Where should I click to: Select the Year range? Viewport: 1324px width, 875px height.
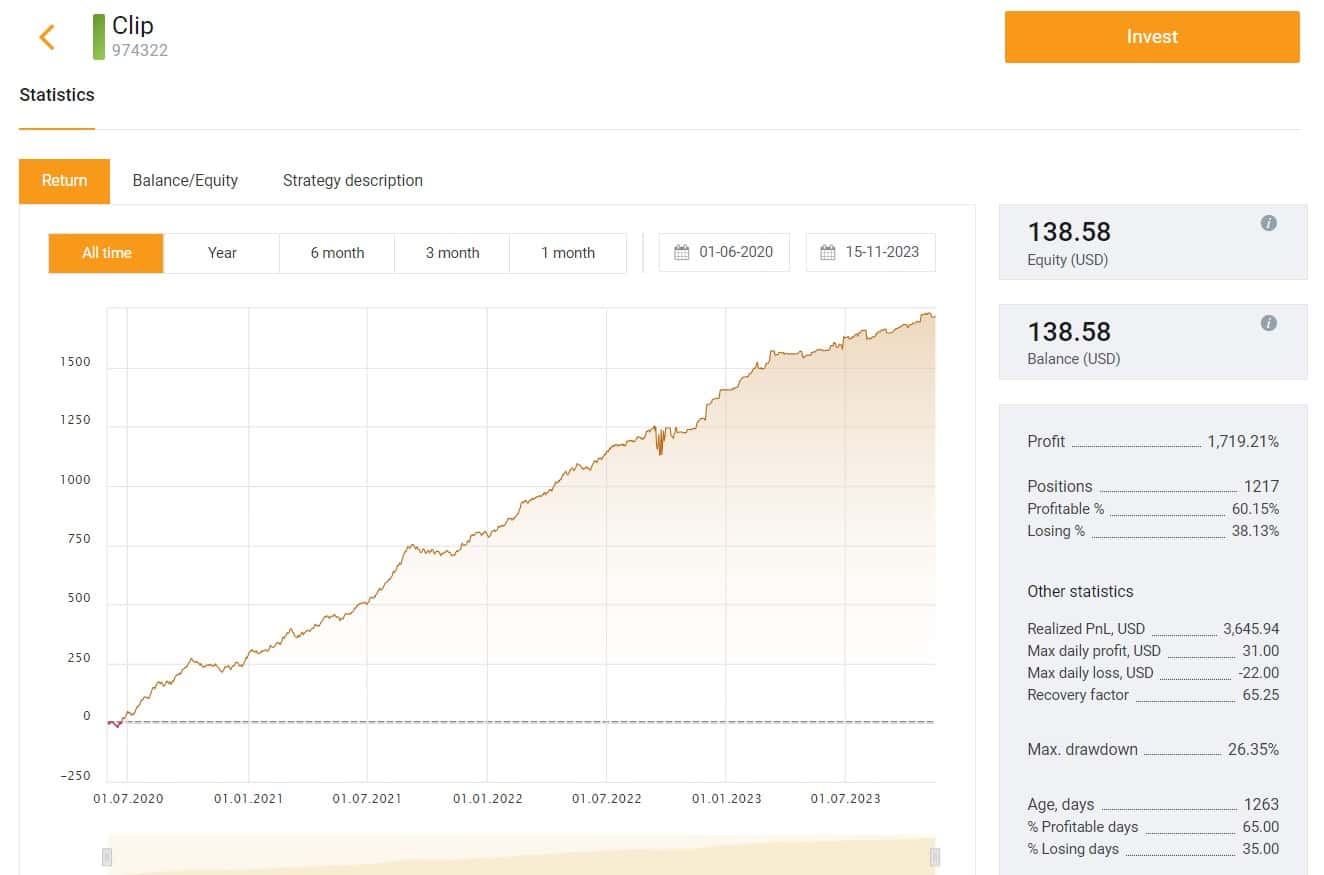click(222, 253)
